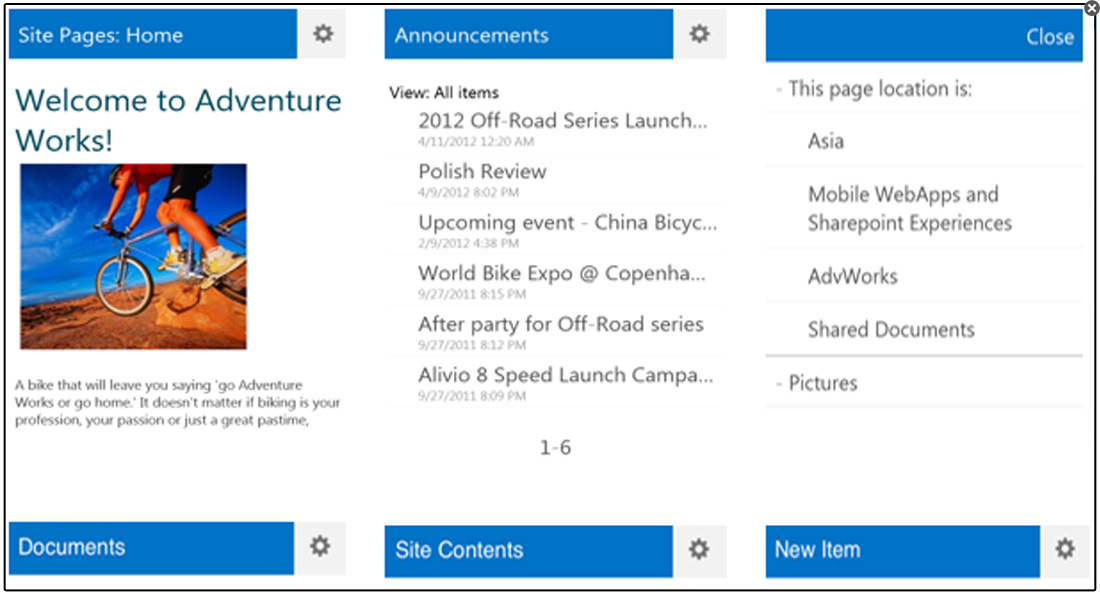Click the mountain biker image

(133, 257)
